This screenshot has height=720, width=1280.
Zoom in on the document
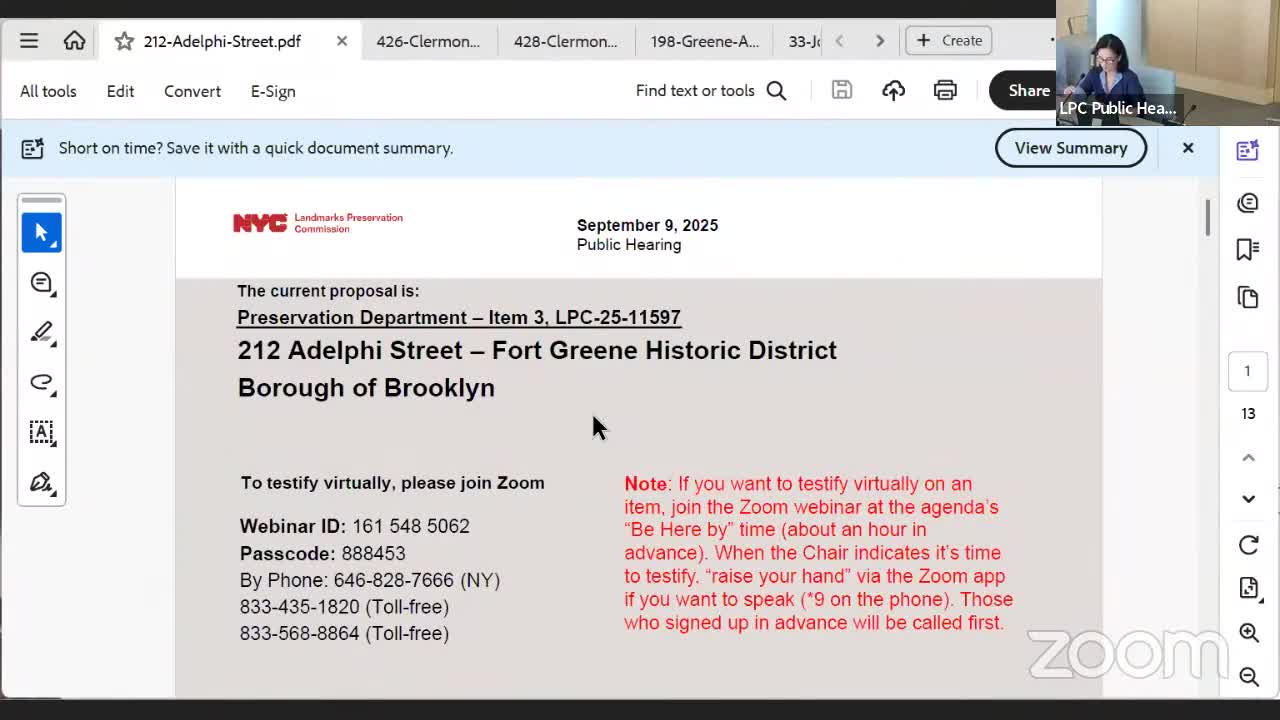click(1249, 632)
